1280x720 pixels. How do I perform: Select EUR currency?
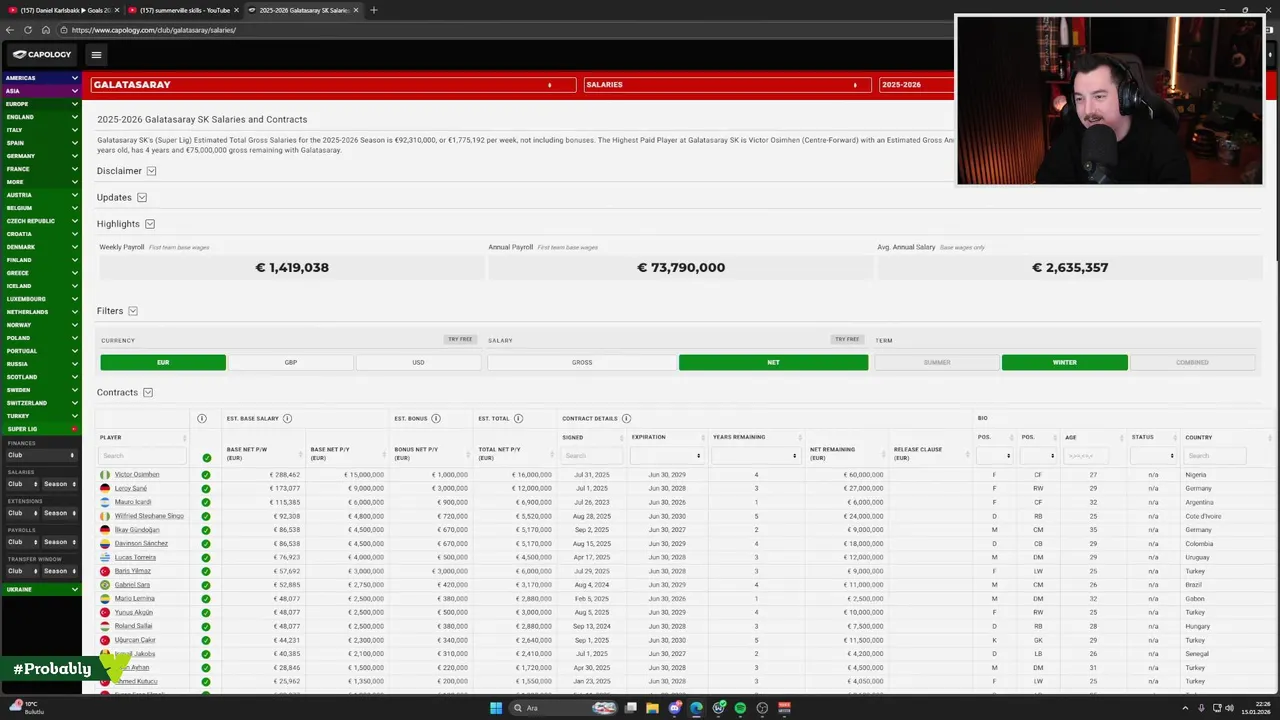pyautogui.click(x=163, y=362)
